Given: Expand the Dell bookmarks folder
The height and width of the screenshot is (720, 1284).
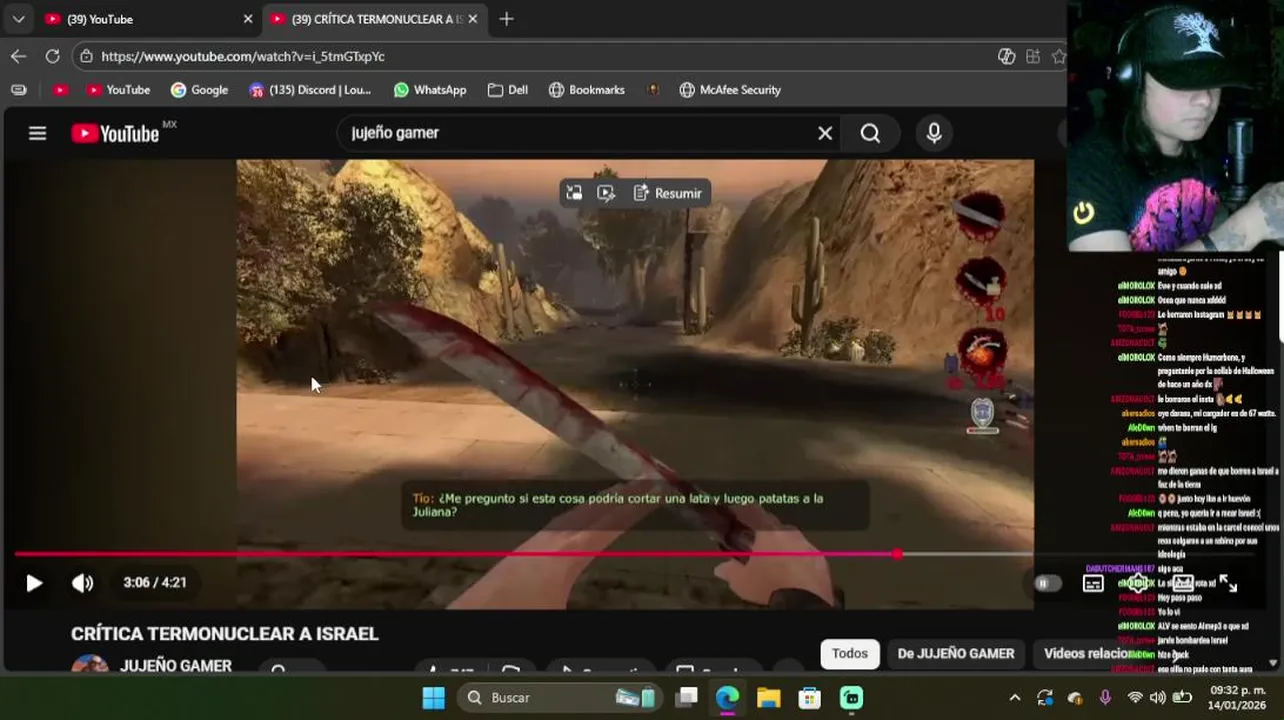Looking at the screenshot, I should pyautogui.click(x=508, y=90).
